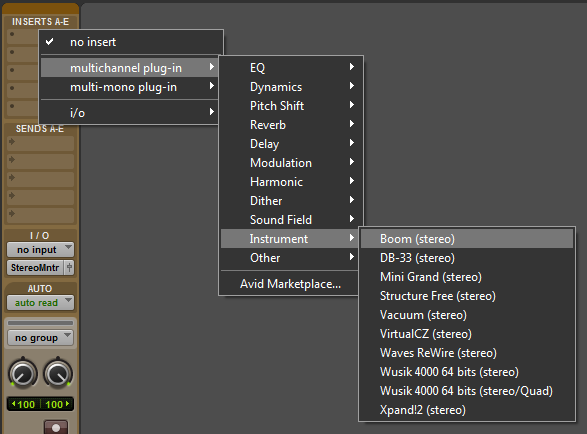Insert Vacuum (stereo) synth
Screen dimensions: 587x434
[x=467, y=315]
